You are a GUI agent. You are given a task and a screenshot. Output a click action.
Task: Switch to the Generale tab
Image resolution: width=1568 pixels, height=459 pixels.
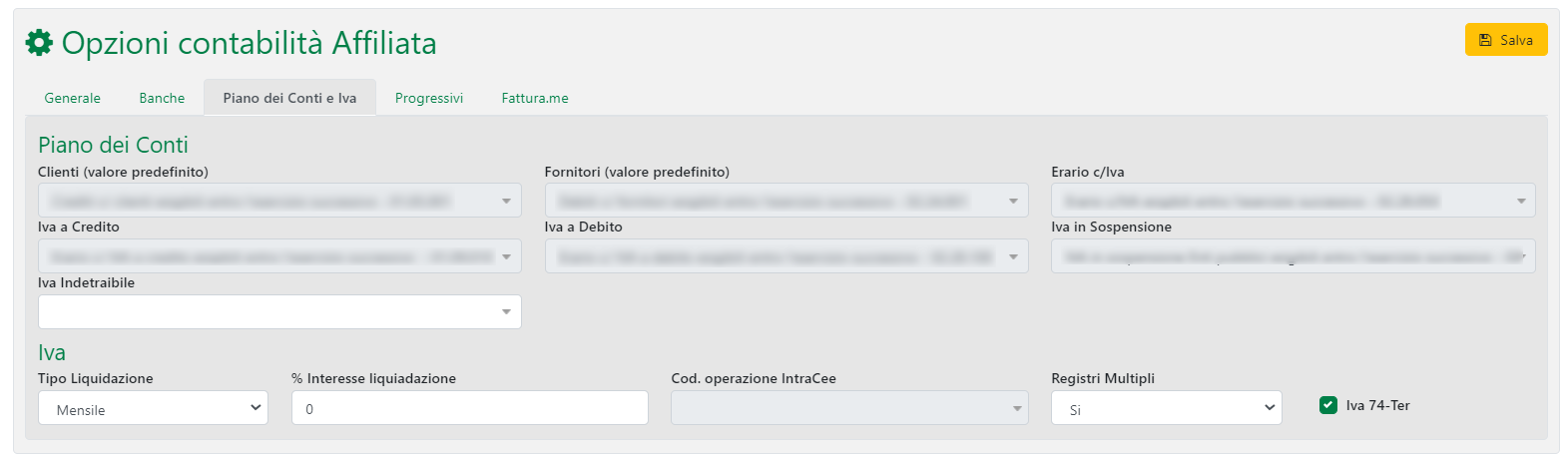point(73,98)
